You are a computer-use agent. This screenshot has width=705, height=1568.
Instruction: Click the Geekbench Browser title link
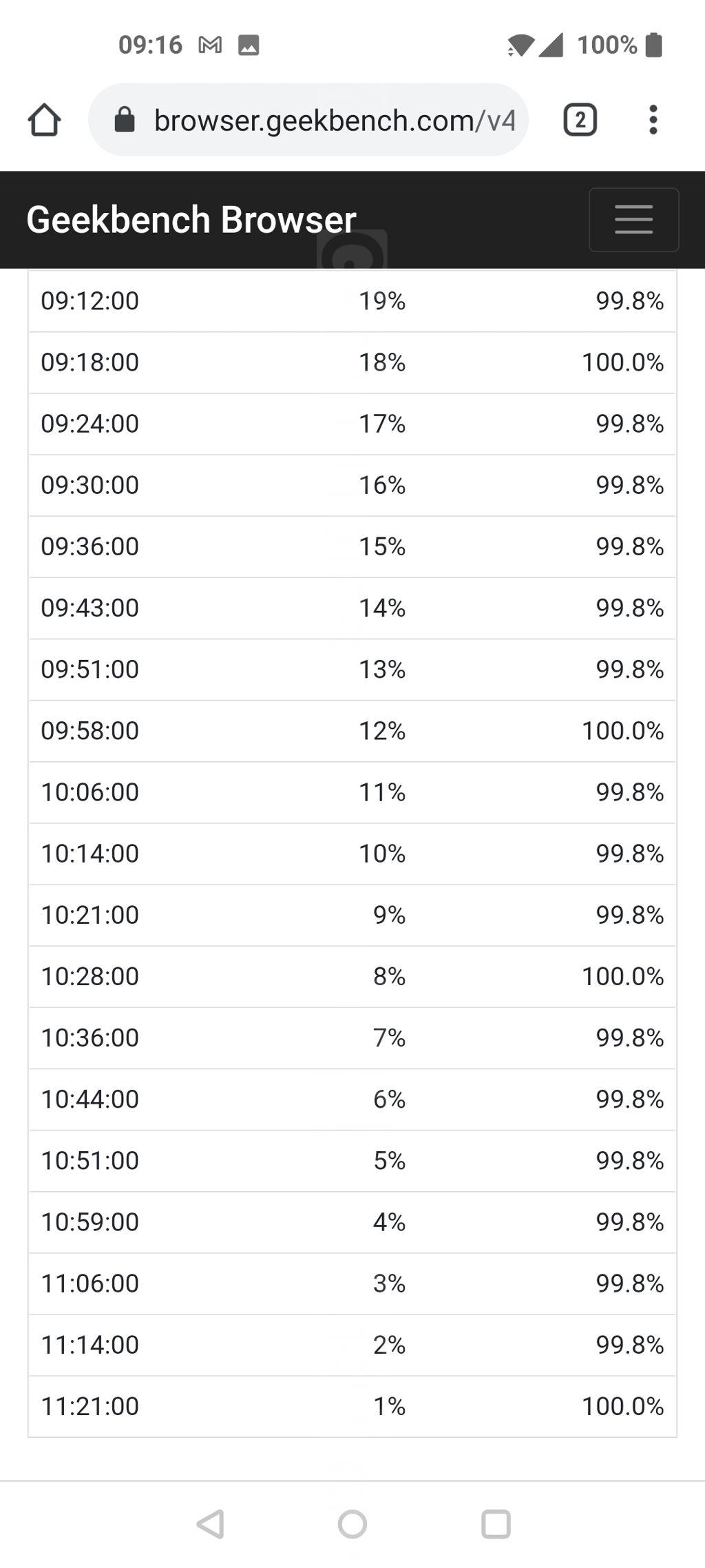tap(191, 220)
